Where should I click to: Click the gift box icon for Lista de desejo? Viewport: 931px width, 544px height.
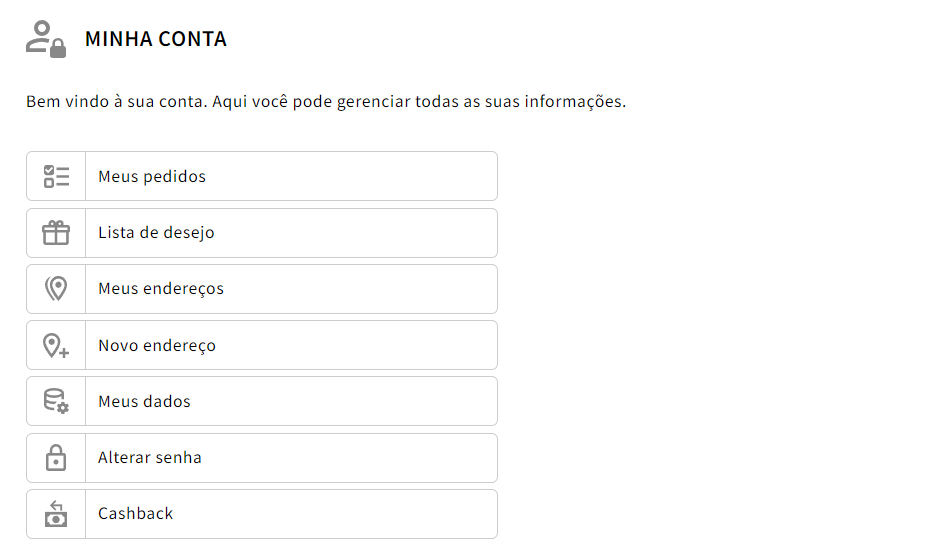[56, 232]
